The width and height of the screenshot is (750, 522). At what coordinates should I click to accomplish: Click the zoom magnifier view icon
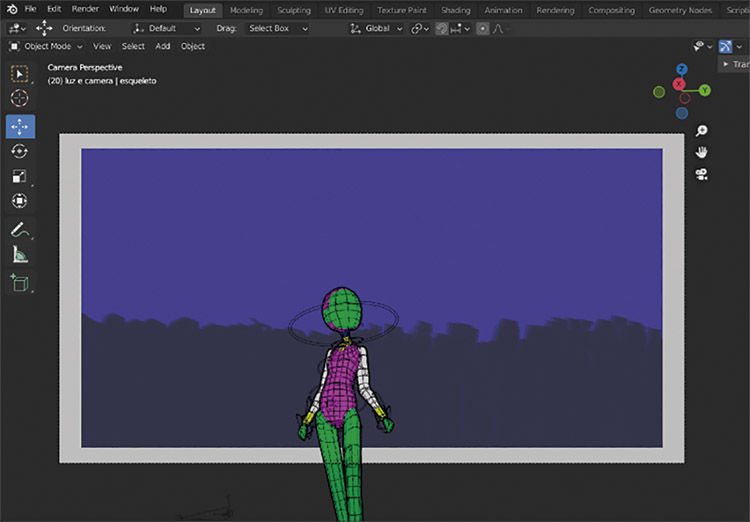tap(702, 131)
